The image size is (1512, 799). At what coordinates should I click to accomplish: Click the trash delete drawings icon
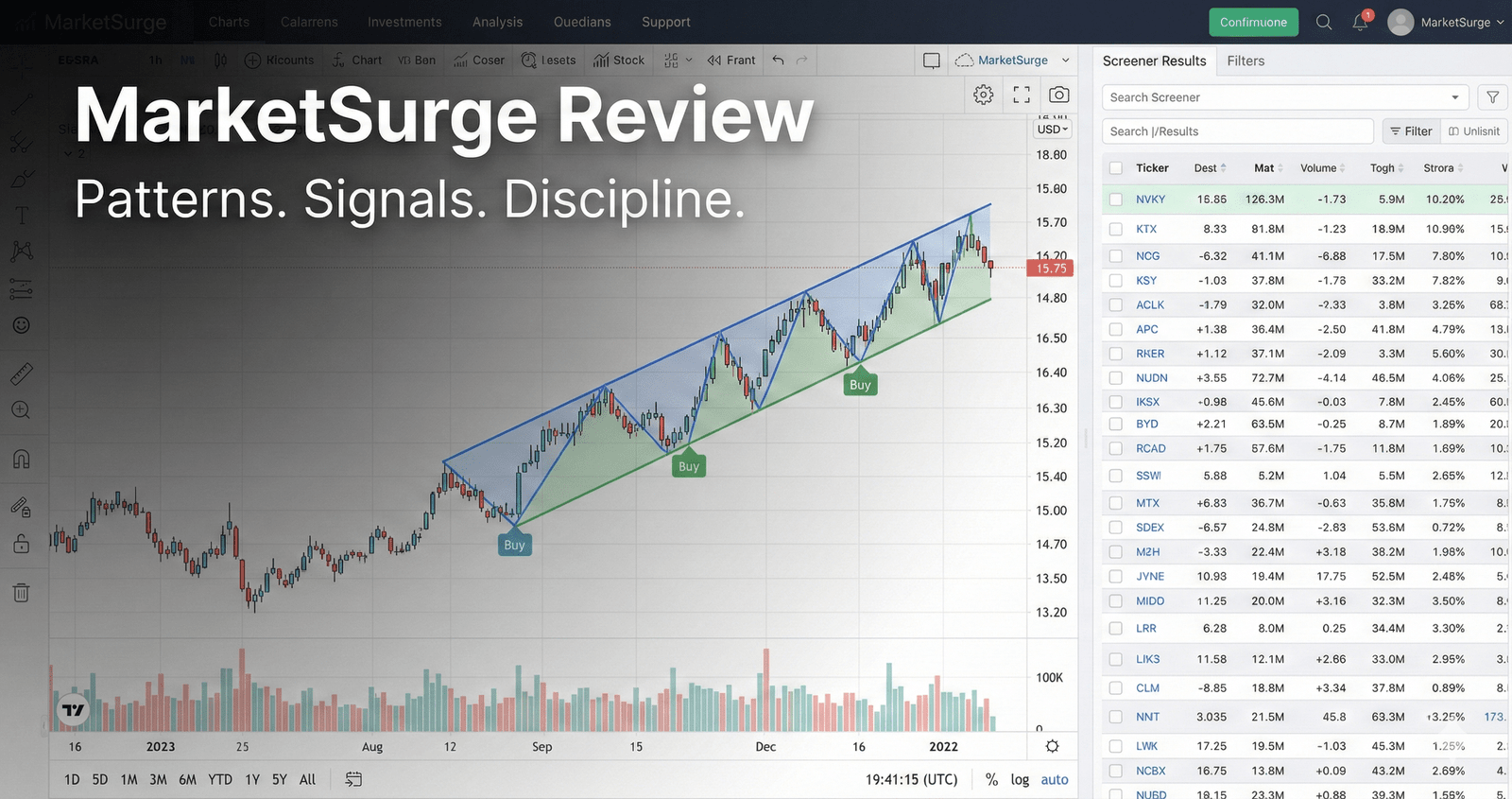point(21,593)
